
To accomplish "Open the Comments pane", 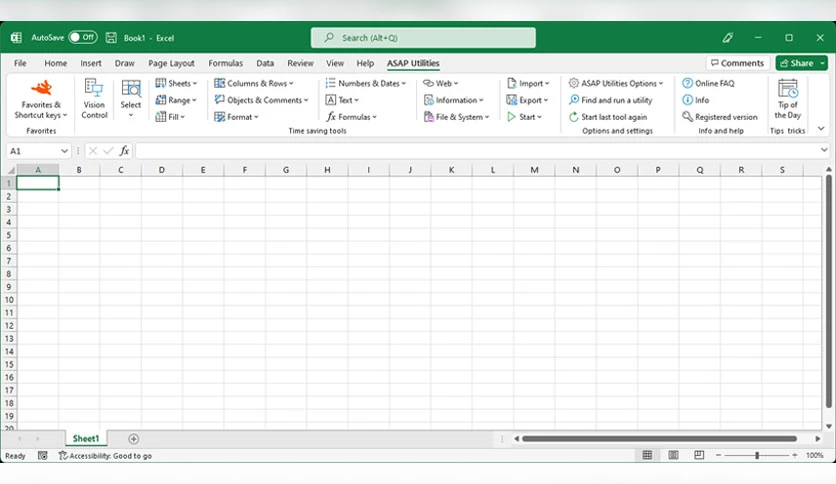I will 738,63.
